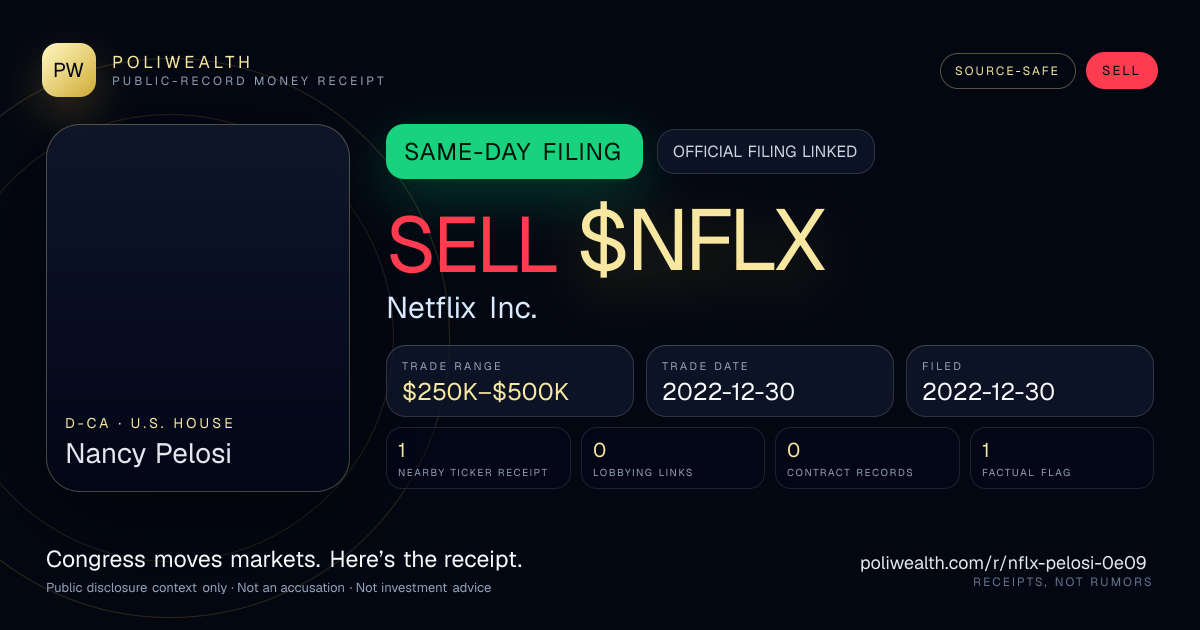Viewport: 1200px width, 630px height.
Task: Click the Nancy Pelosi name
Action: [x=148, y=454]
